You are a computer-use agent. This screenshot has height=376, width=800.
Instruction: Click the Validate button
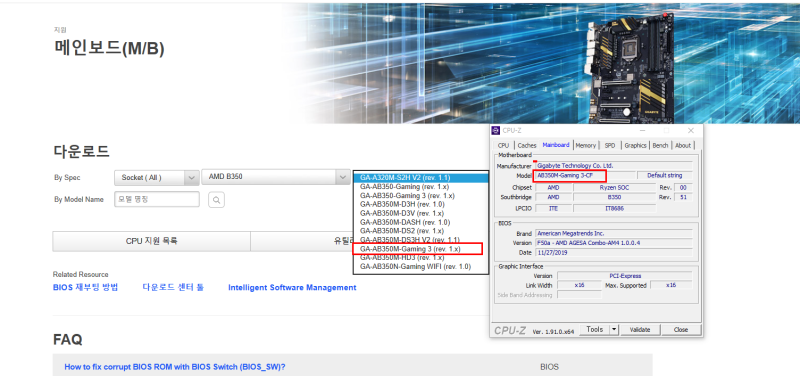[640, 330]
